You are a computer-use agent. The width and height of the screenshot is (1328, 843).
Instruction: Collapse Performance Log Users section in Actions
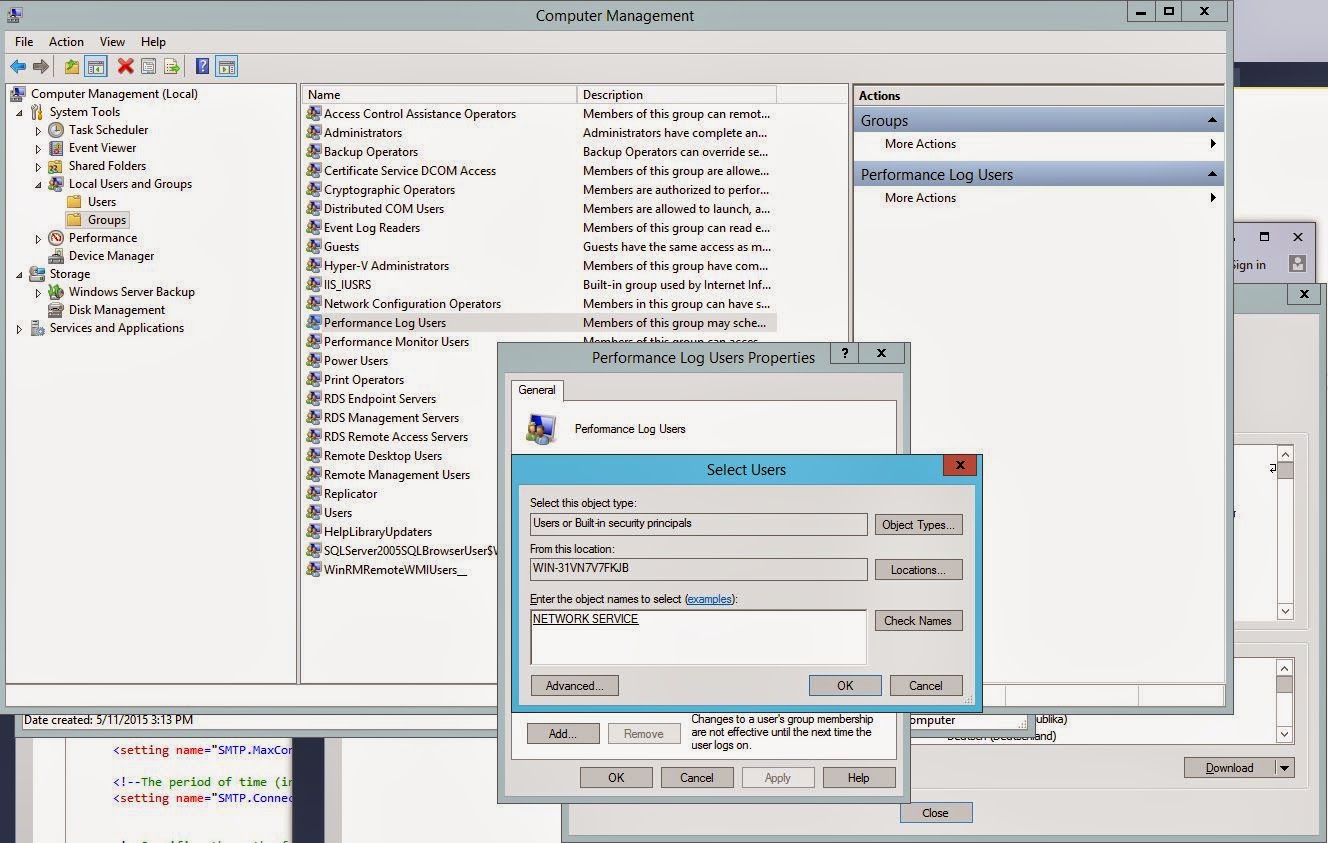pyautogui.click(x=1212, y=174)
